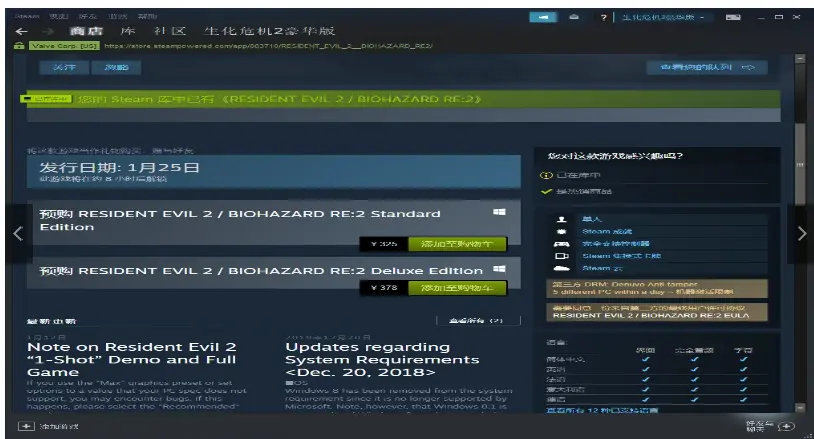Click the scroll down arrow of page scrollbar

click(799, 408)
